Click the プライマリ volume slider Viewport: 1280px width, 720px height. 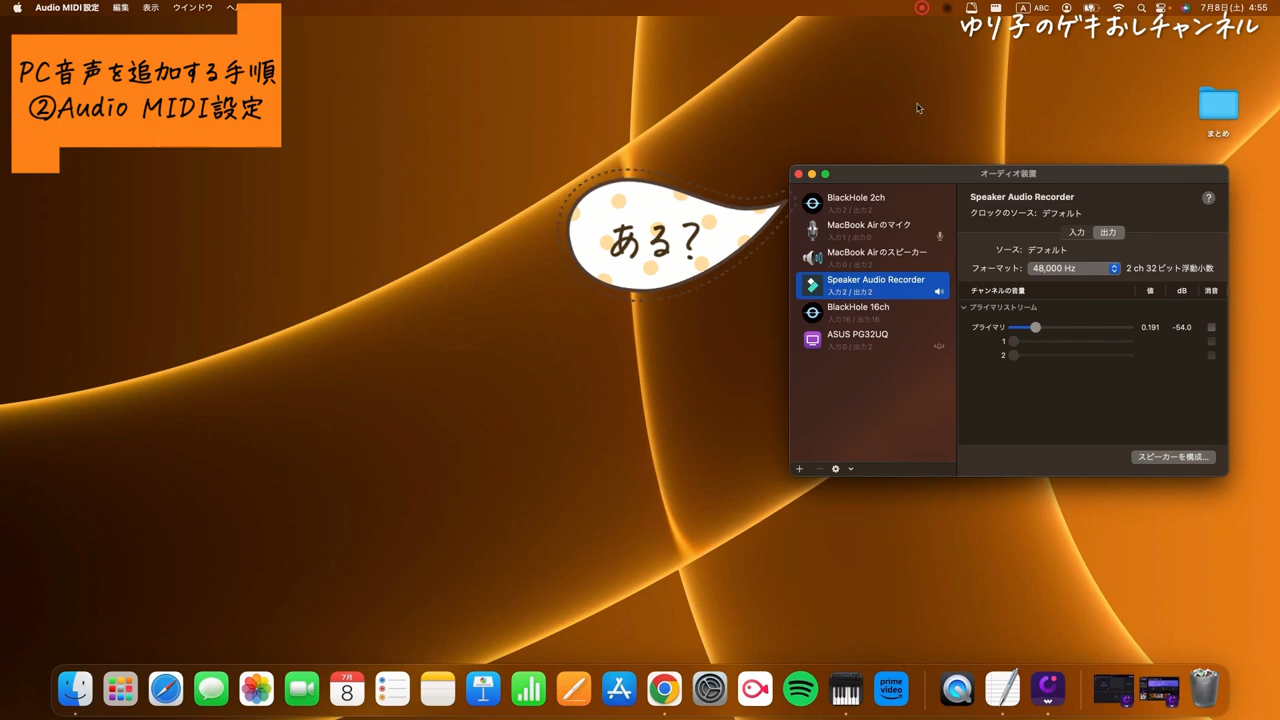point(1071,327)
